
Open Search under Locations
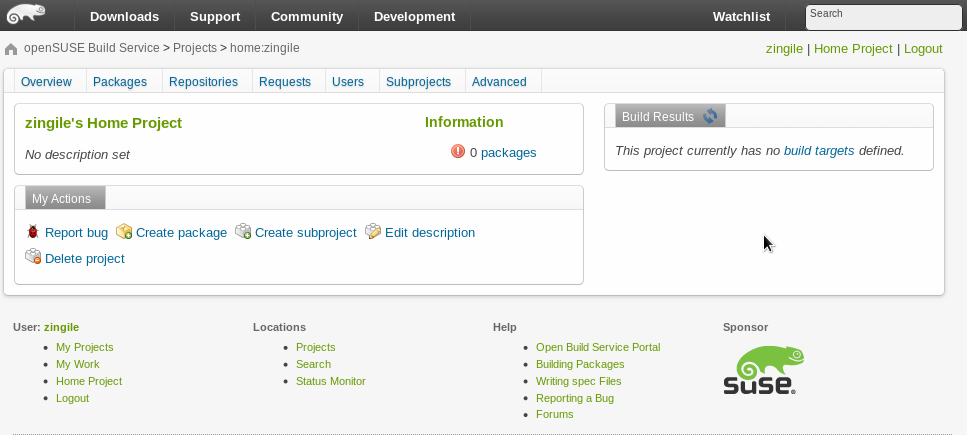(313, 364)
